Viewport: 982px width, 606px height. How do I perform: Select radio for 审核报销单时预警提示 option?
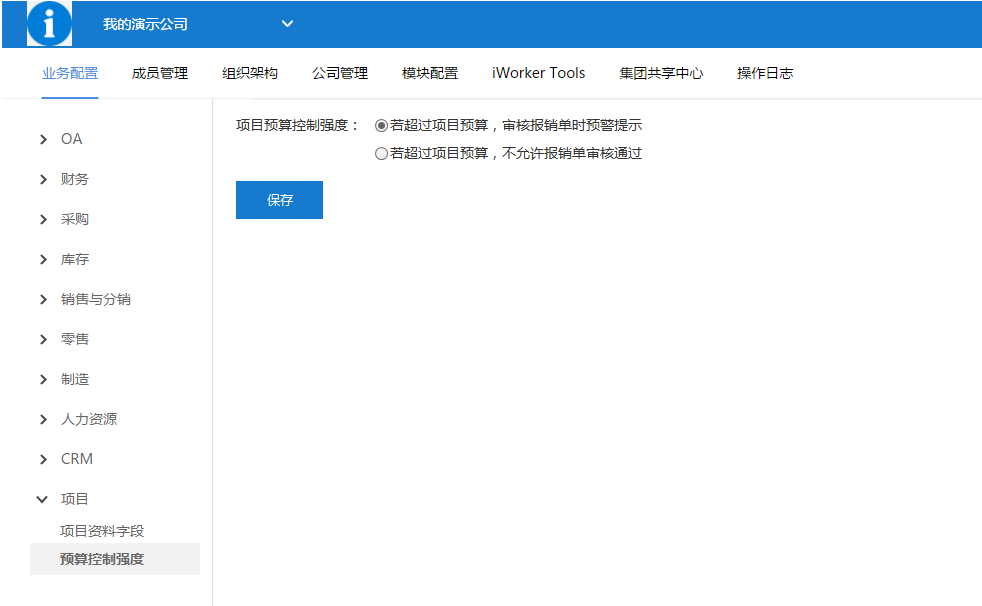point(381,126)
